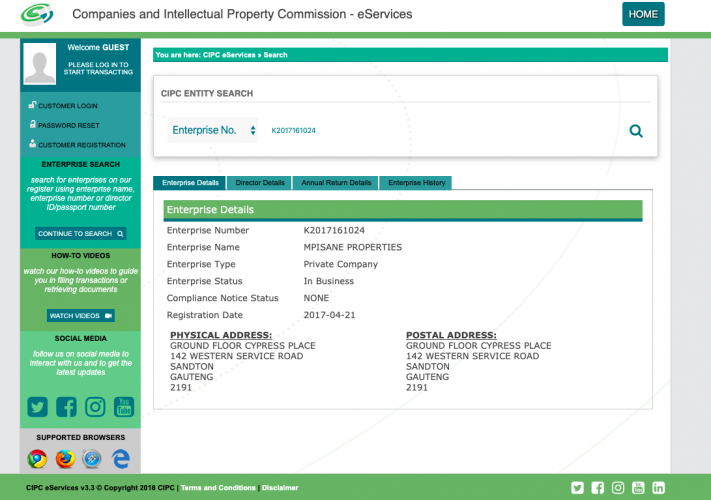Expand the Enterprise No. search type dropdown
This screenshot has width=711, height=500.
(213, 131)
